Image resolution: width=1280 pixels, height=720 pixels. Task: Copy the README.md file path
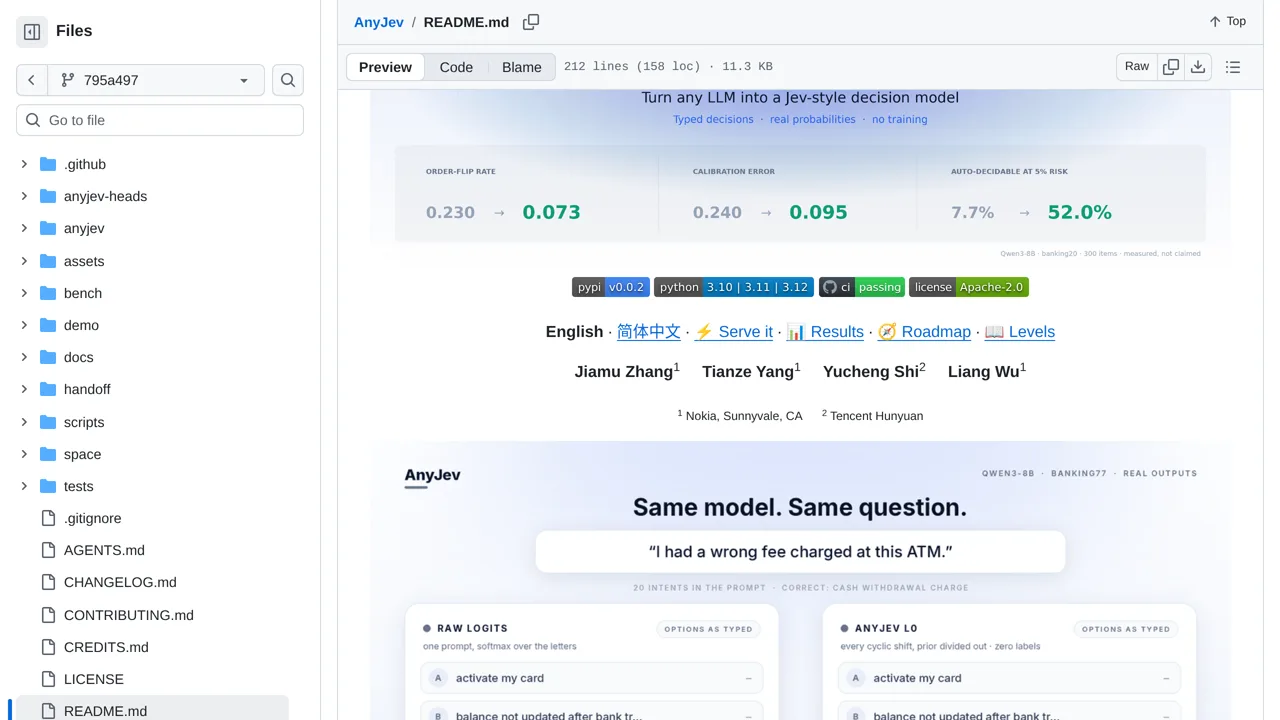[531, 22]
